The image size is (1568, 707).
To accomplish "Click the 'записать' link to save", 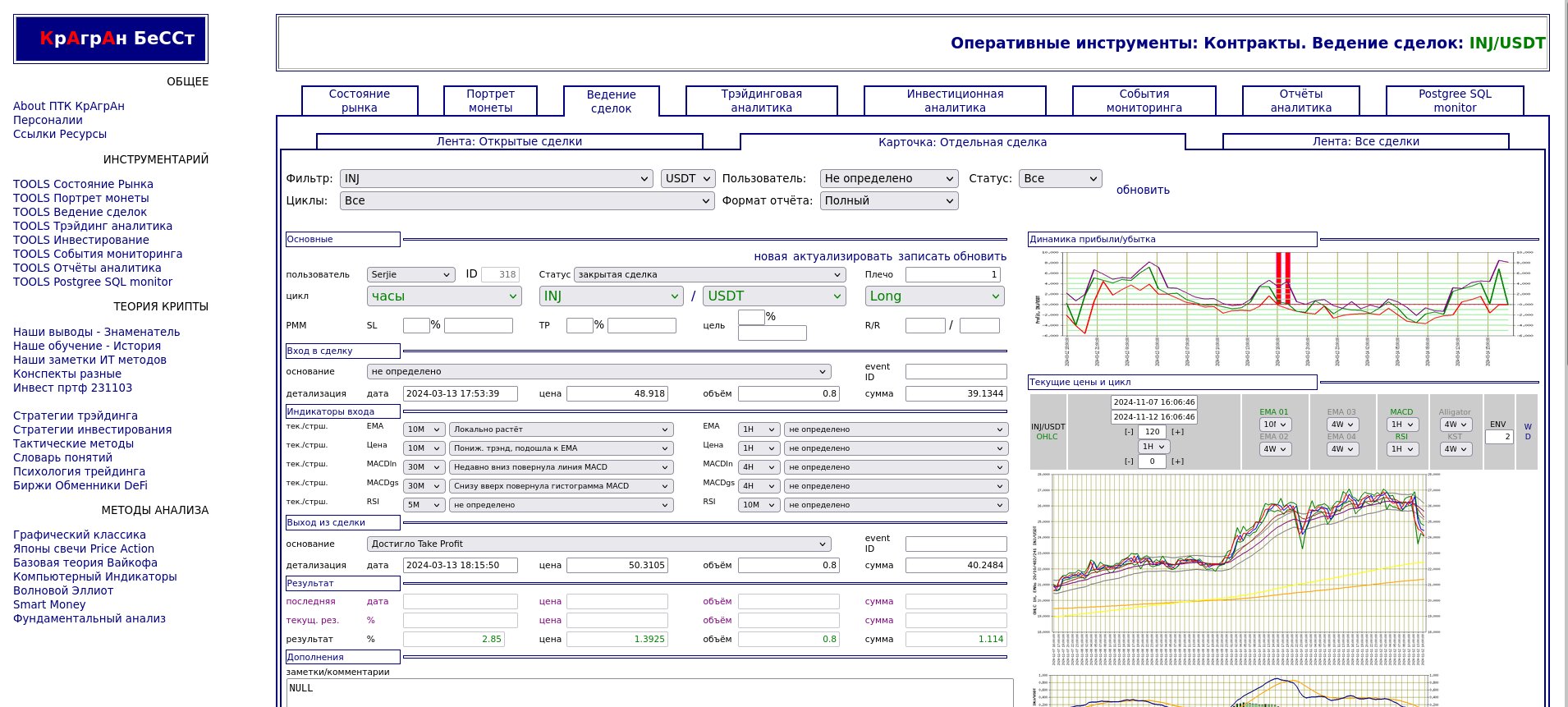I will (923, 256).
